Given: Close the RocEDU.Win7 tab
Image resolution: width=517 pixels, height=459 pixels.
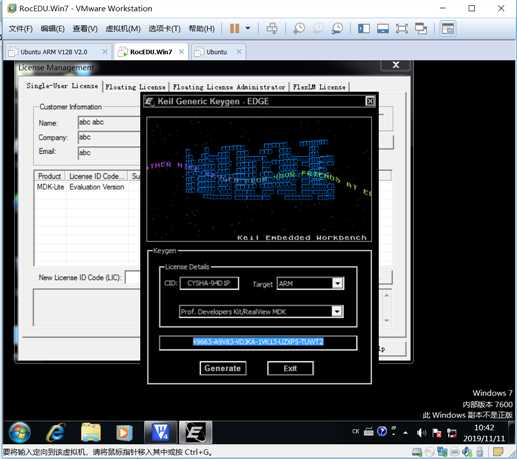Looking at the screenshot, I should coord(182,52).
